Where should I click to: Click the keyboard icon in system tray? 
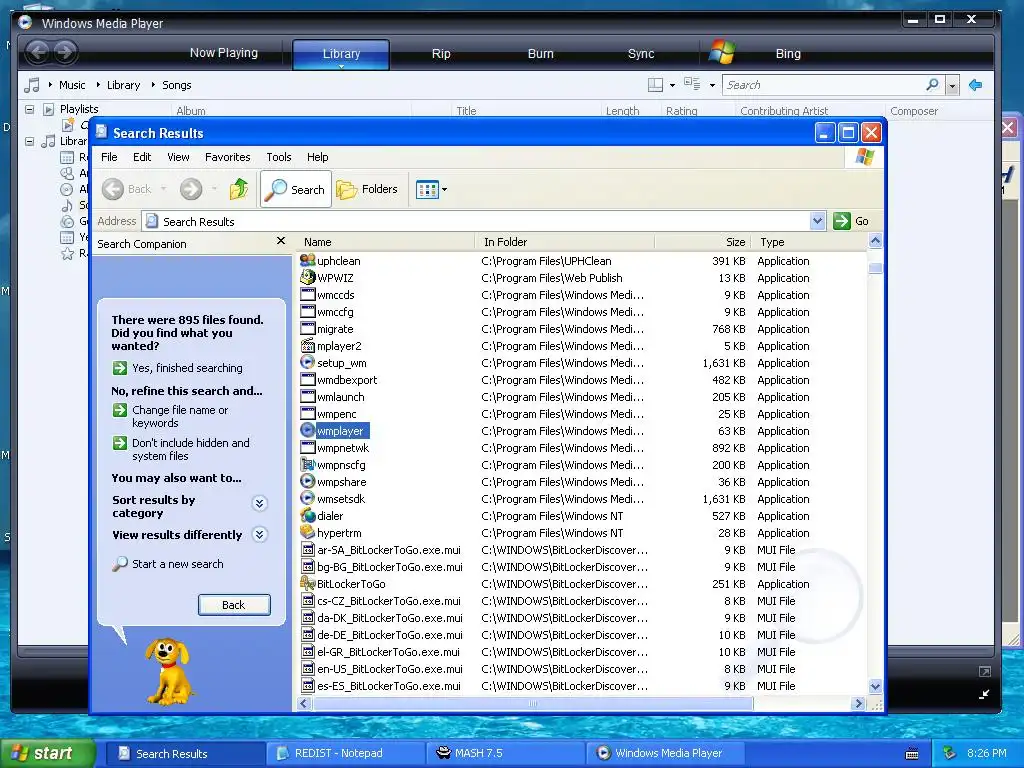[x=912, y=754]
